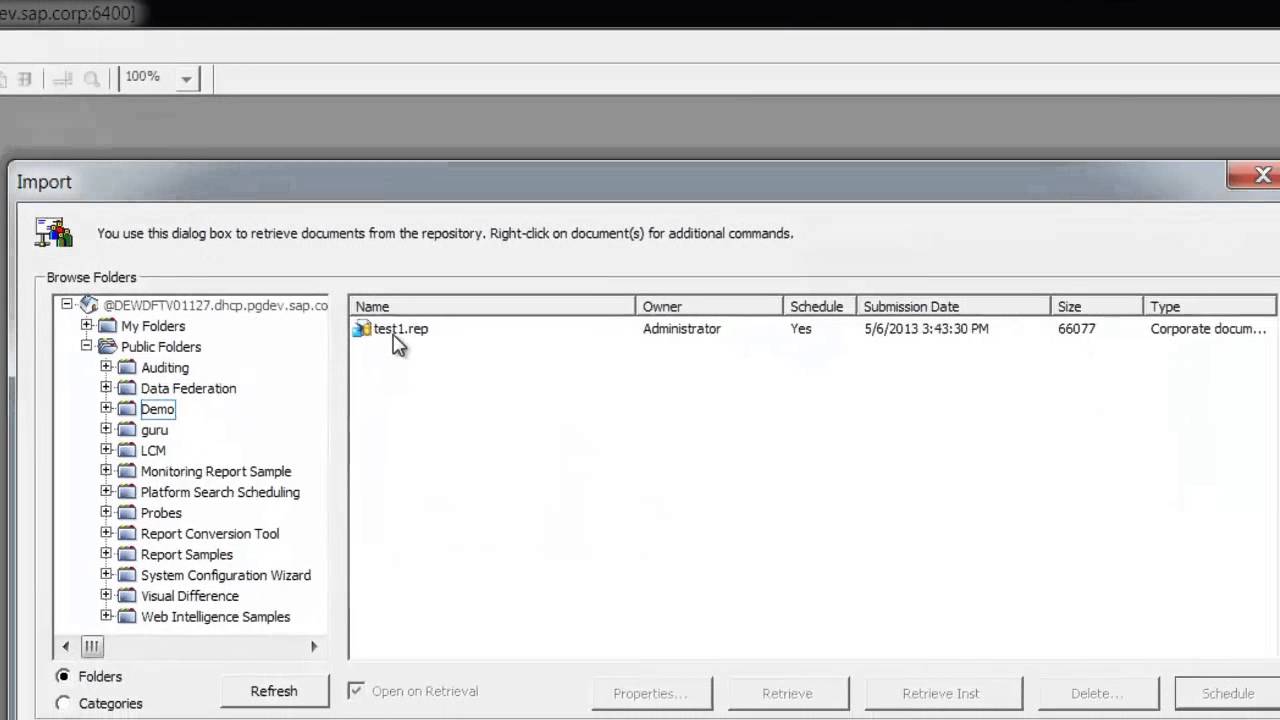1280x720 pixels.
Task: Click the guru folder icon
Action: tap(127, 430)
